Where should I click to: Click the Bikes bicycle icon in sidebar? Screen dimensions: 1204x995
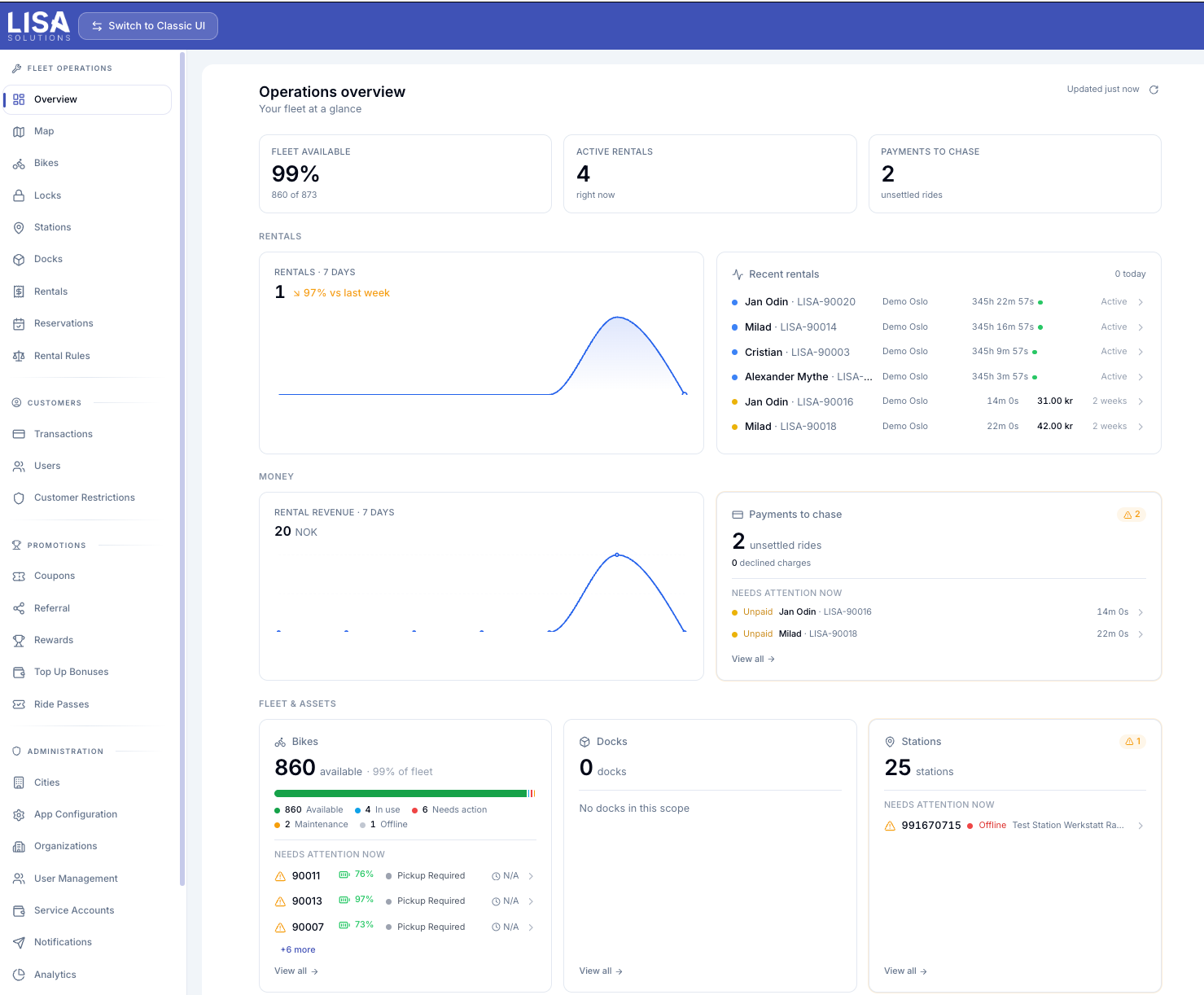[19, 164]
